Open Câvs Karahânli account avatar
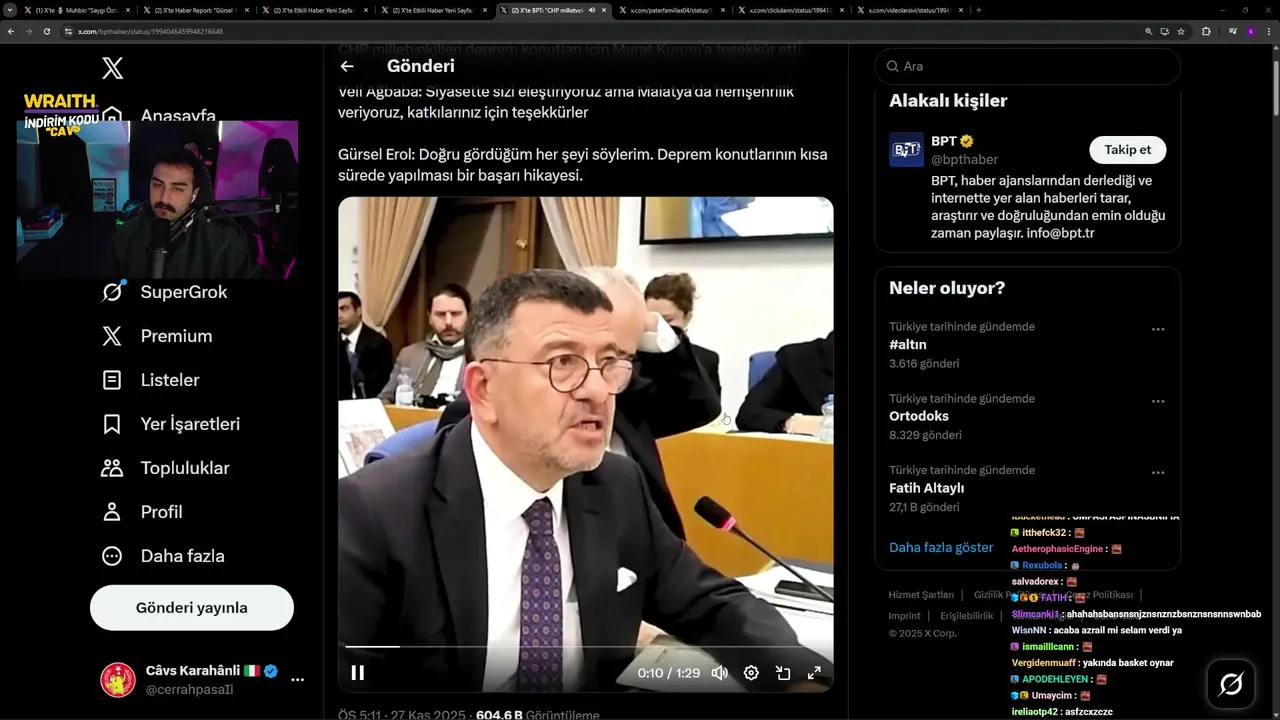This screenshot has width=1280, height=720. 118,679
